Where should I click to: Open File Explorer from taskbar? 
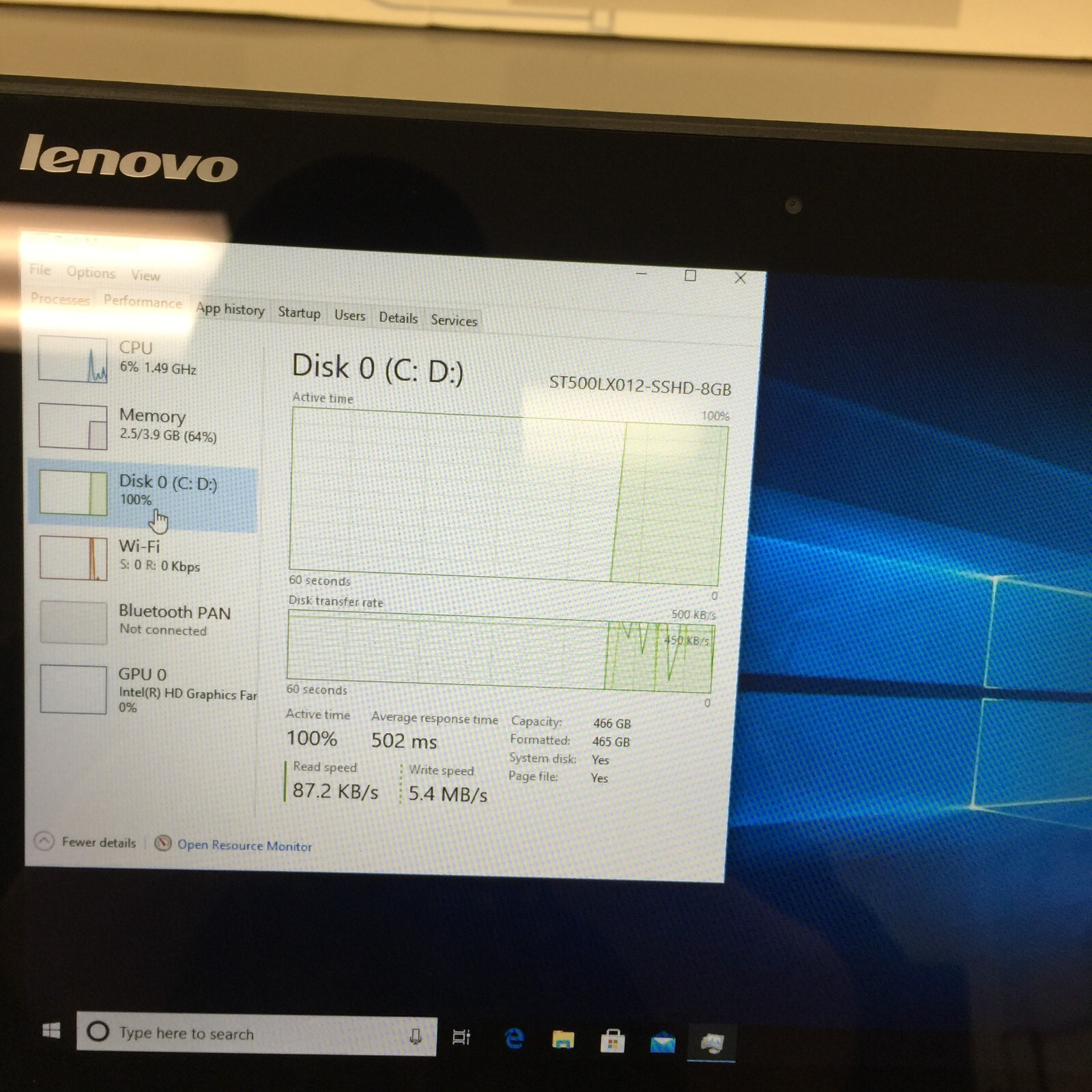click(x=563, y=1040)
